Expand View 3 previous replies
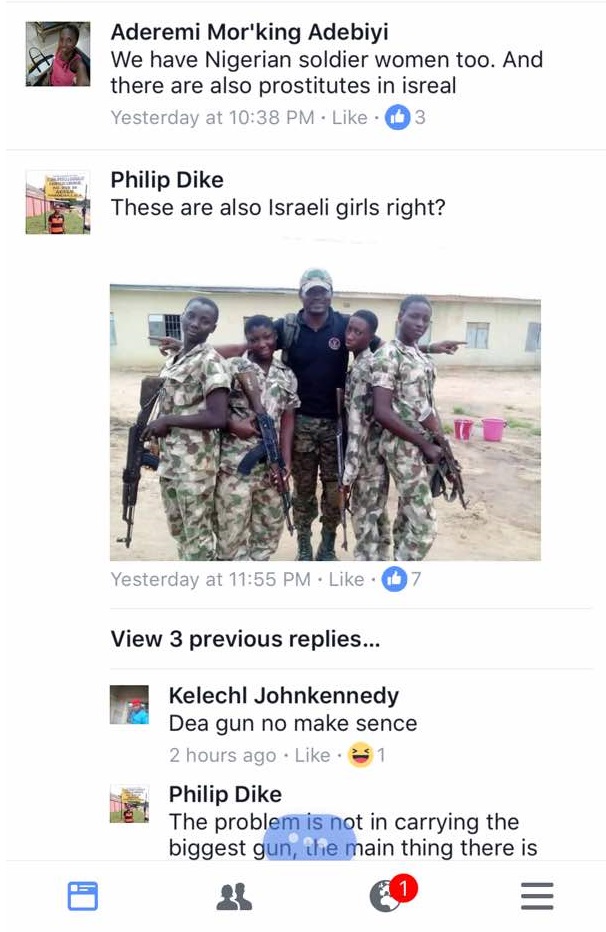 pos(245,639)
